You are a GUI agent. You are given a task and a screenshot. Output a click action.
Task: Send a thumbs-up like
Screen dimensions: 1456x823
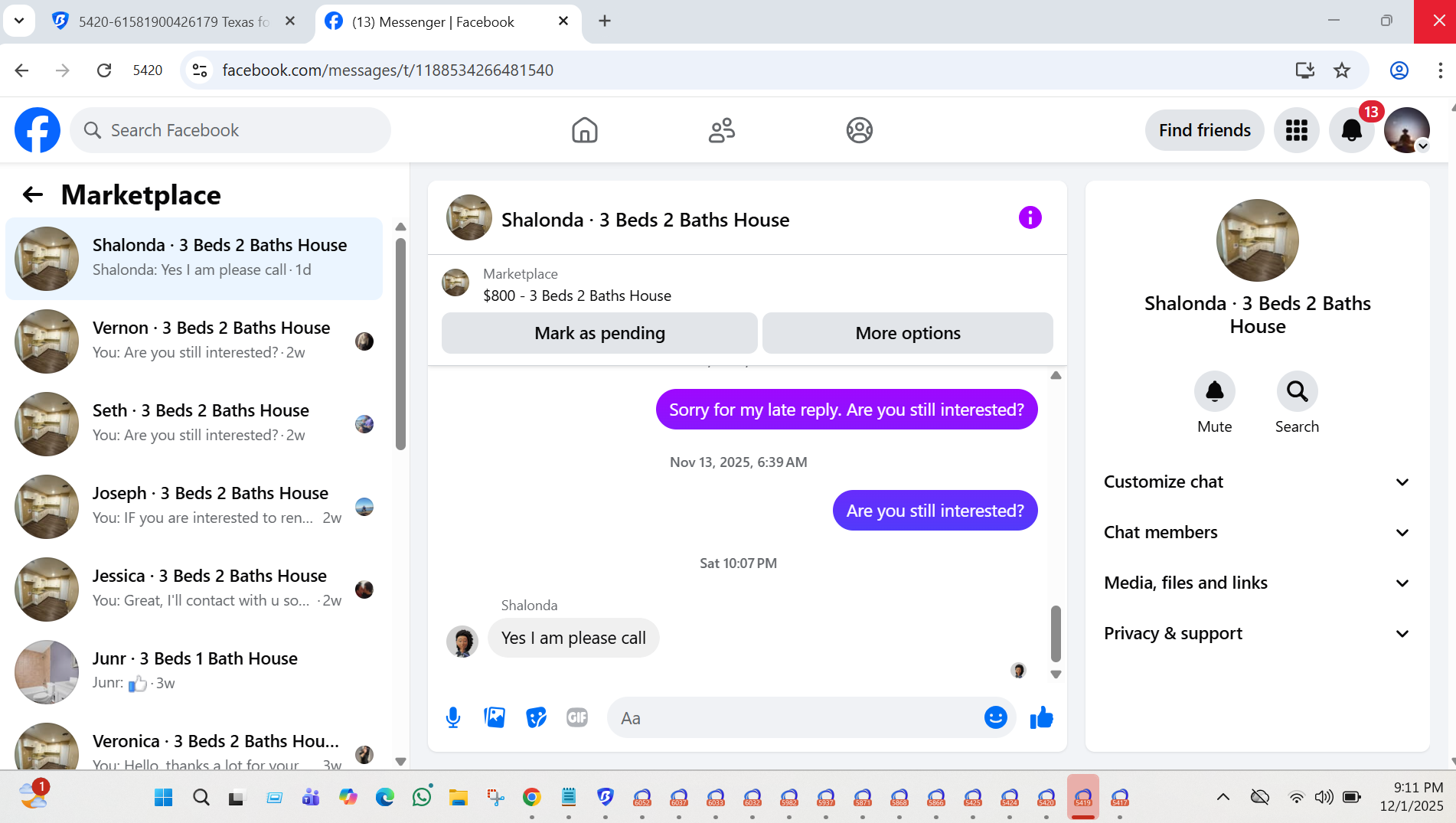click(1042, 718)
